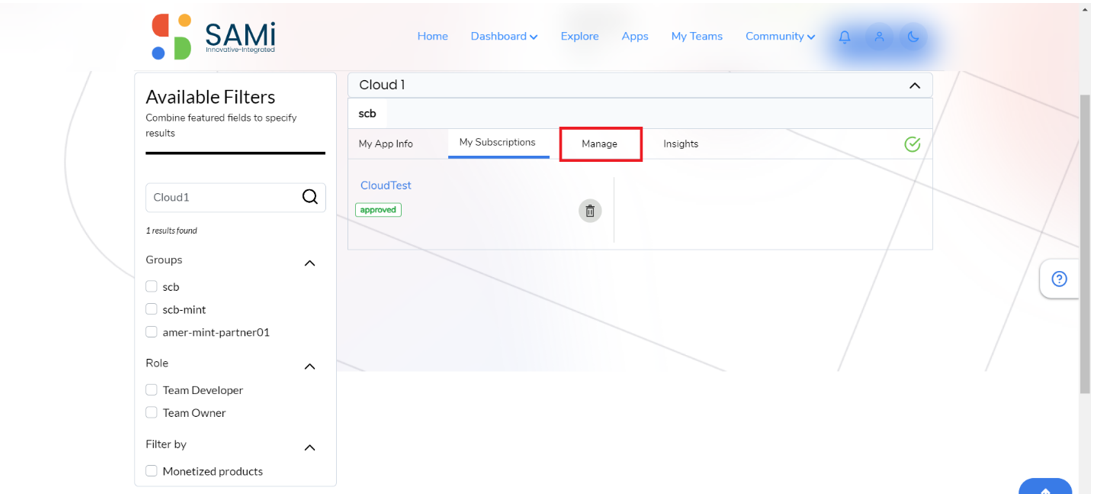Open My Teams in navigation
1093x497 pixels.
(x=696, y=36)
